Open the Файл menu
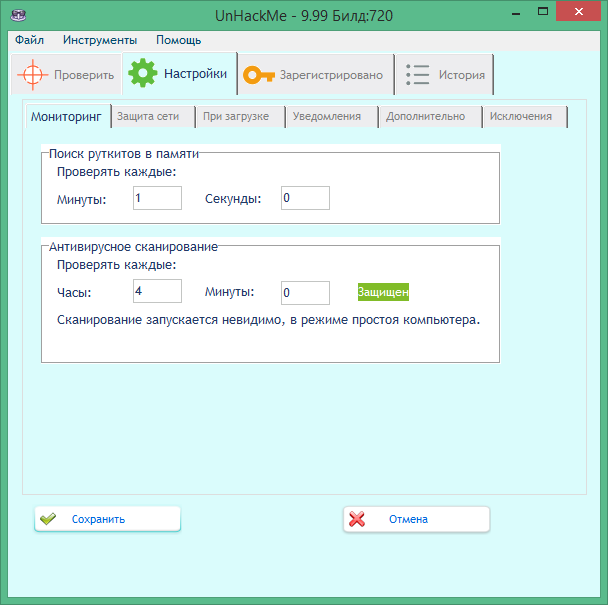Image resolution: width=608 pixels, height=605 pixels. 29,40
